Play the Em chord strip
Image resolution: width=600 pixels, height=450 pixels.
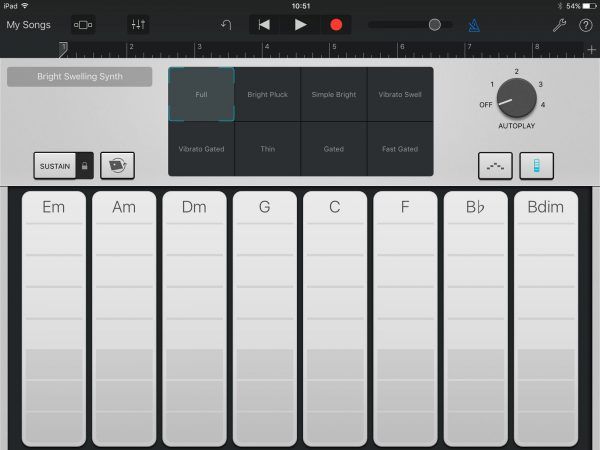(54, 318)
